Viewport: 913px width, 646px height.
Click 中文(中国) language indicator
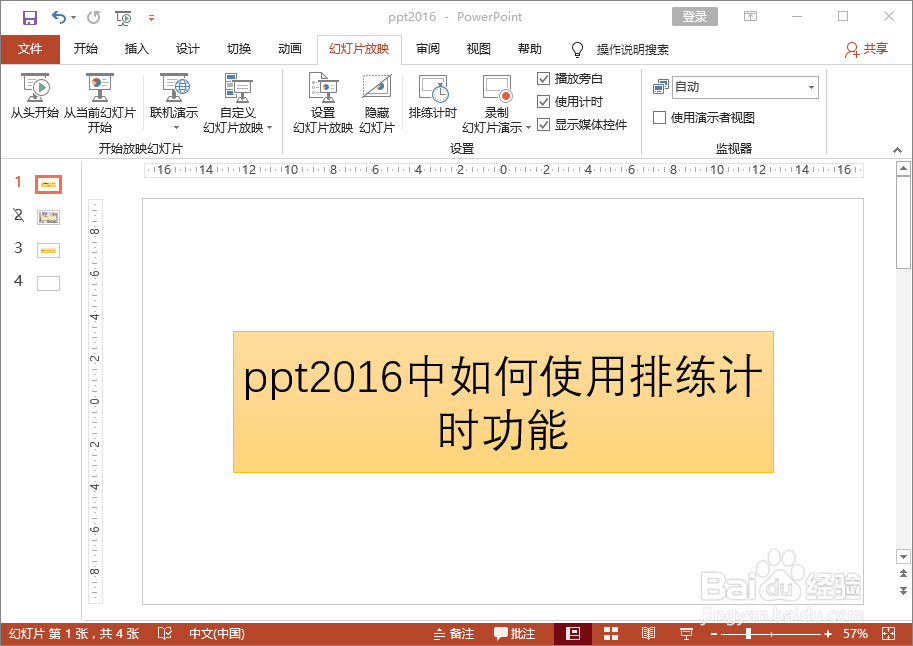(217, 633)
